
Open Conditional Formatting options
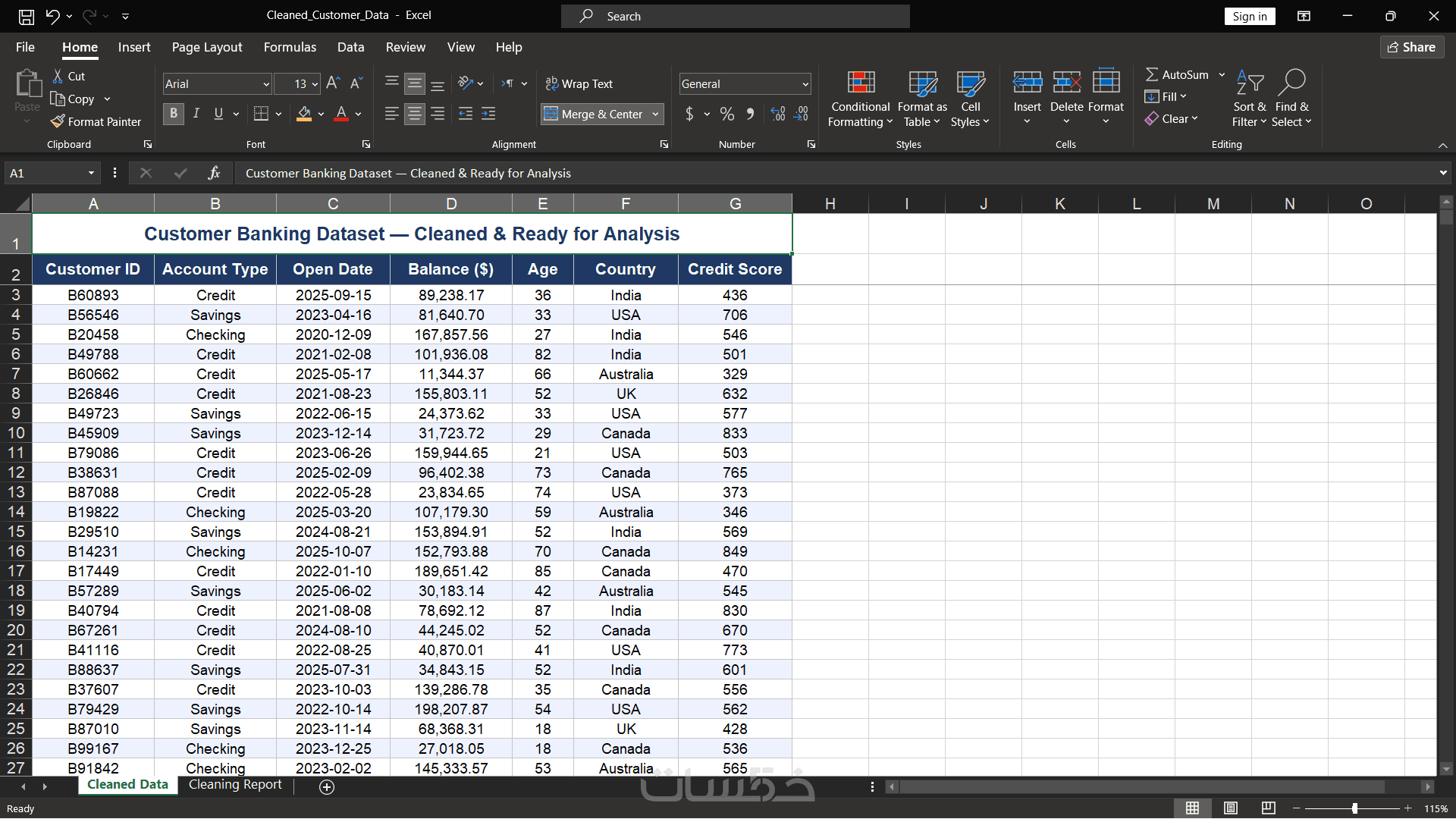point(860,99)
